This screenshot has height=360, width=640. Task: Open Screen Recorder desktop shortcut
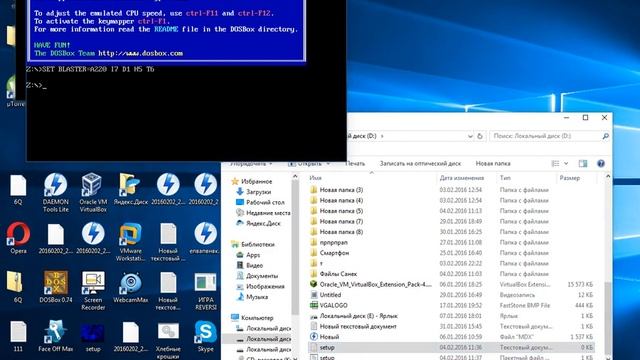[x=93, y=291]
